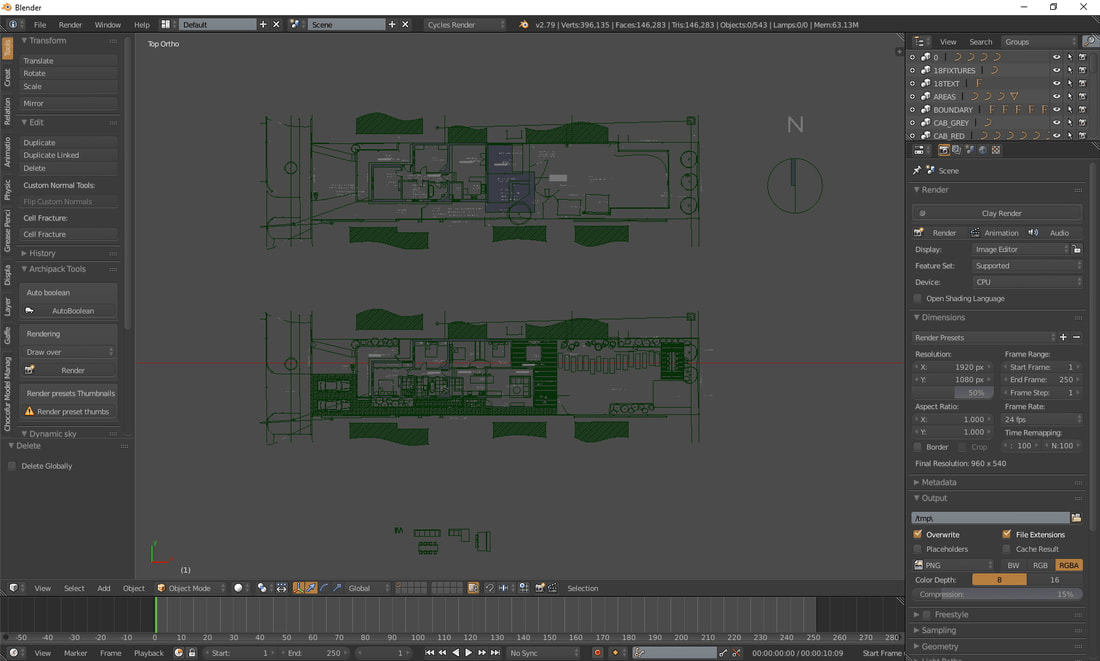The height and width of the screenshot is (661, 1100).
Task: Disable the Overwrite checkbox
Action: click(918, 535)
